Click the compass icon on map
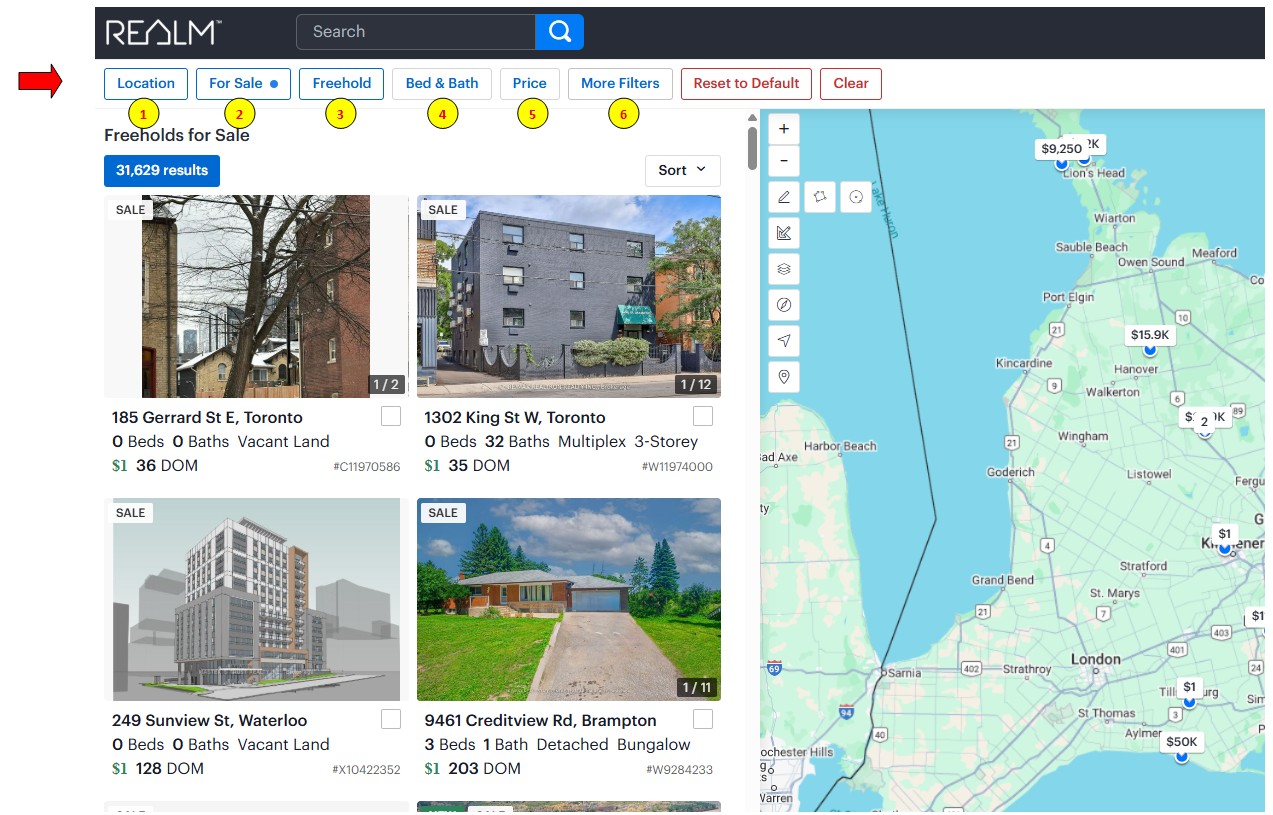 pos(784,305)
